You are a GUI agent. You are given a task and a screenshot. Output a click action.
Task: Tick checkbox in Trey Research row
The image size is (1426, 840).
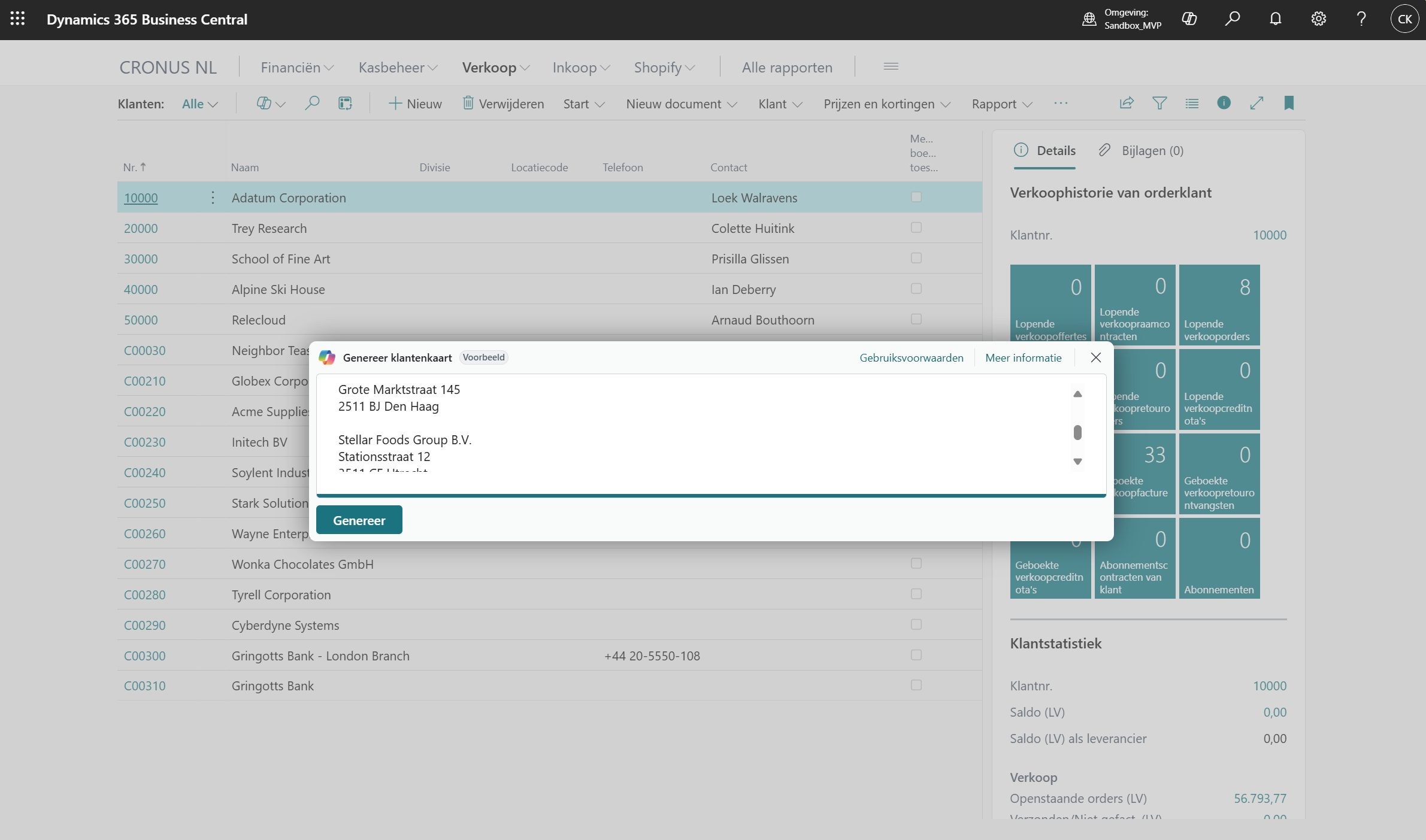916,228
